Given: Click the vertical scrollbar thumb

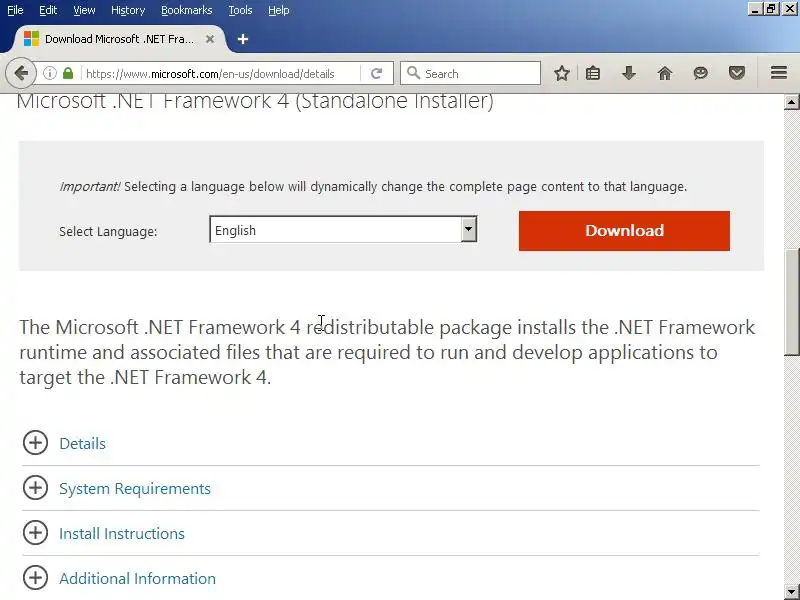Looking at the screenshot, I should [x=791, y=300].
